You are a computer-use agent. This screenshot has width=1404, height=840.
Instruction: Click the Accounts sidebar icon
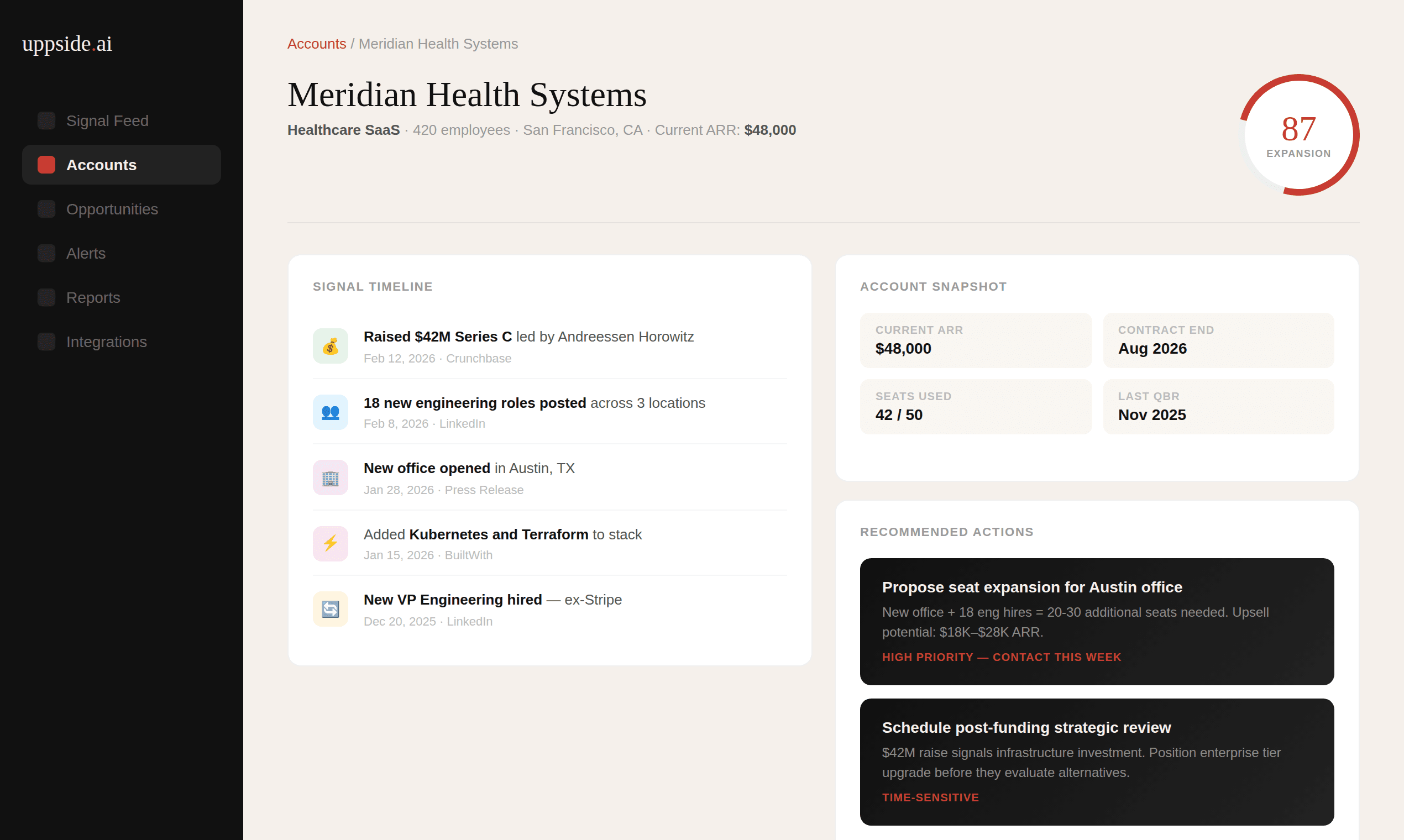point(46,164)
